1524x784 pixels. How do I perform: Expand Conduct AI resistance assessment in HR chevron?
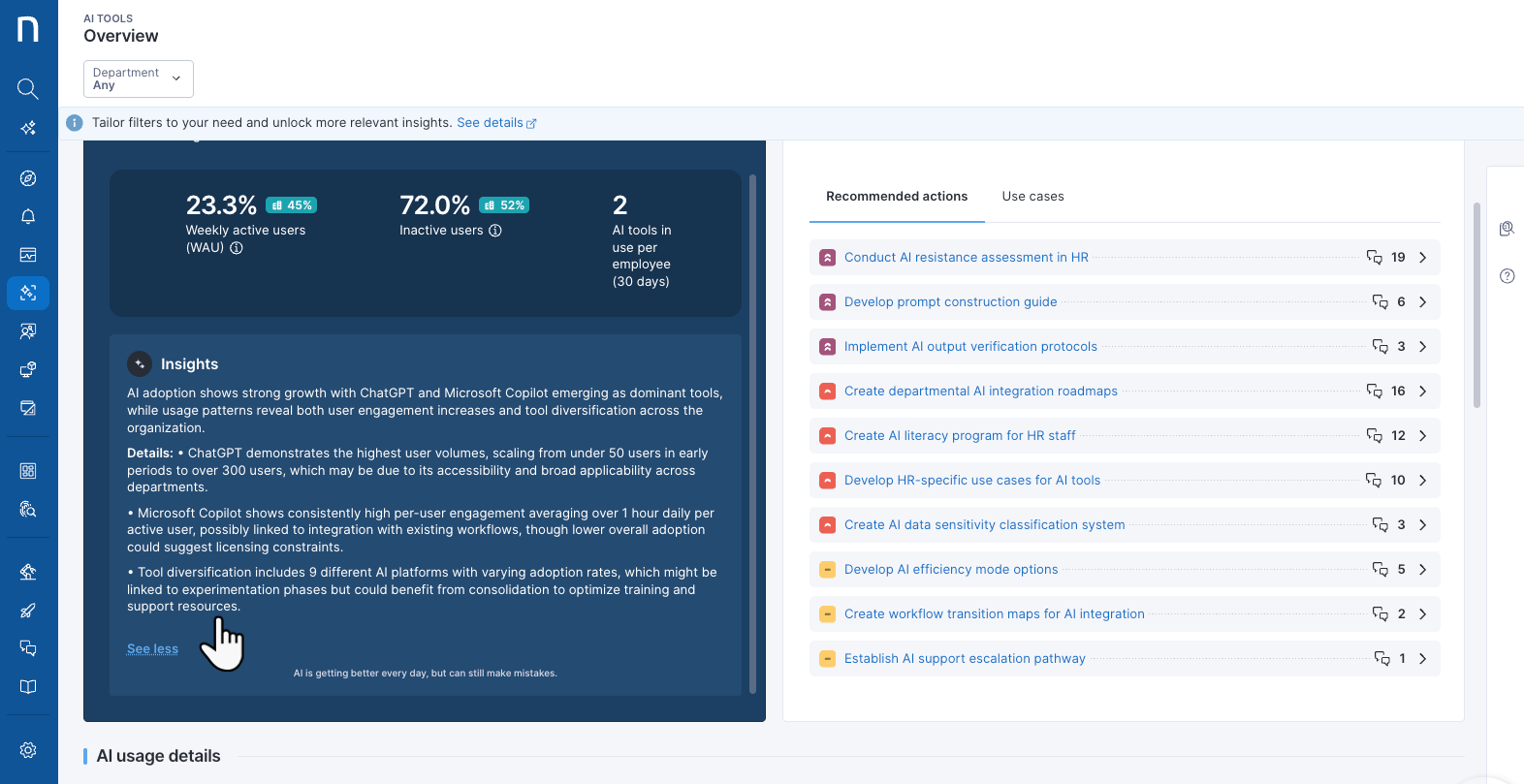coord(1422,258)
